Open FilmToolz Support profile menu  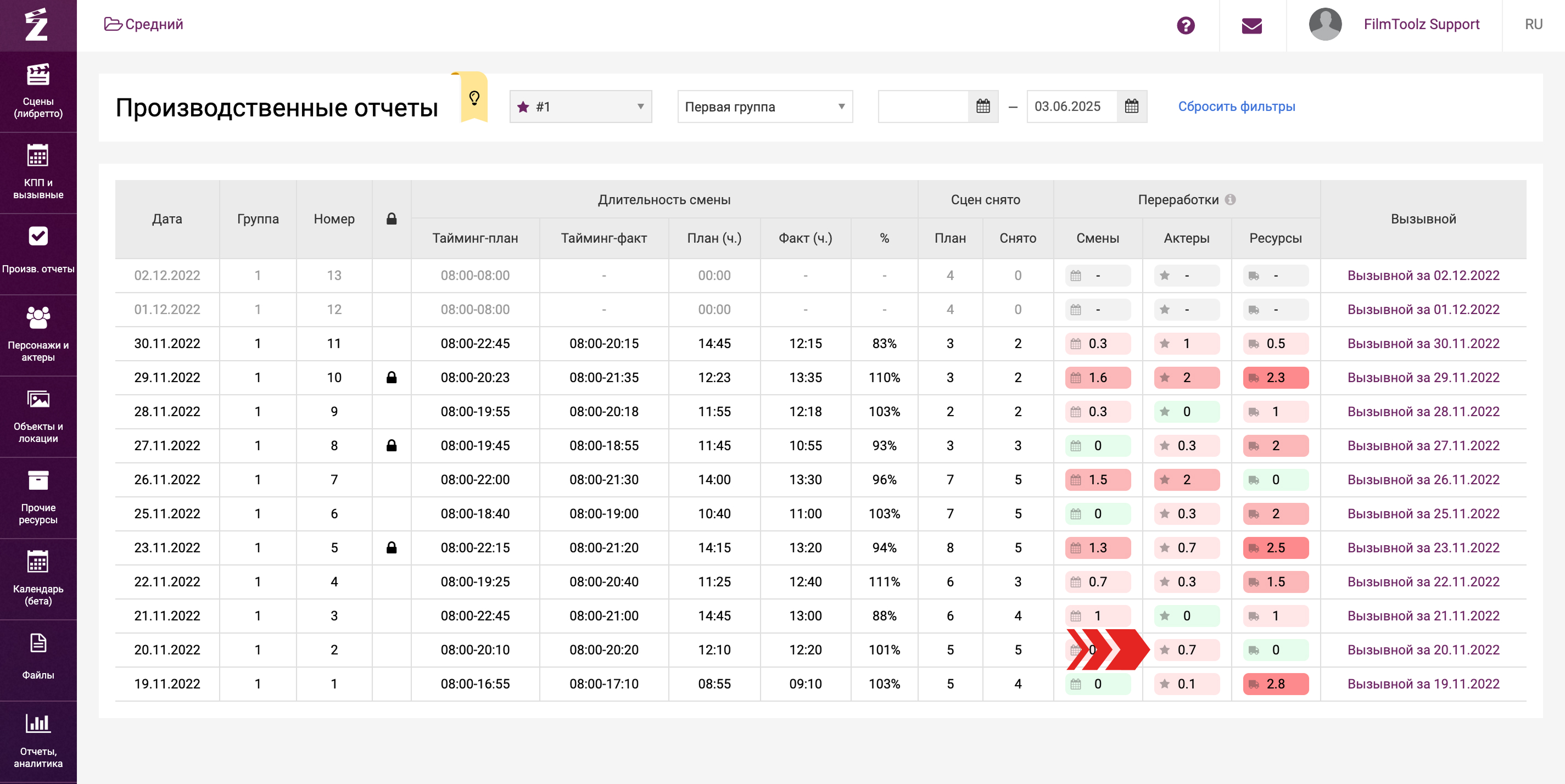coord(1421,24)
